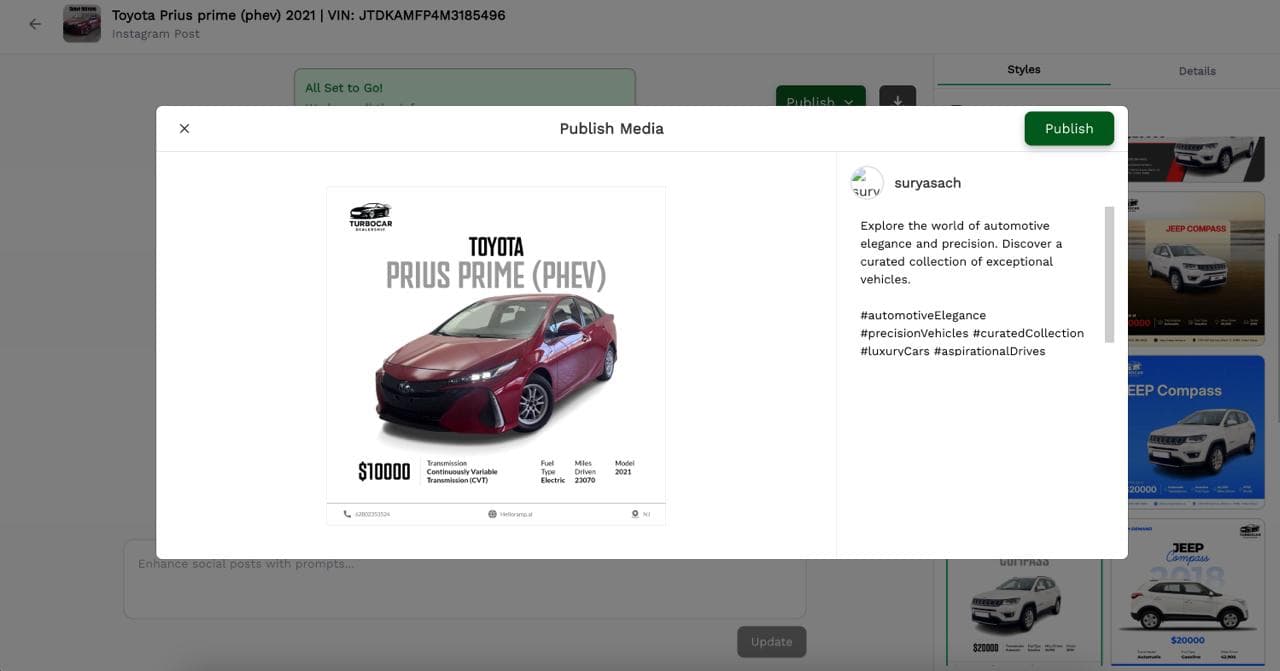Expand the Publish dropdown chevron
Image resolution: width=1280 pixels, height=671 pixels.
point(849,101)
